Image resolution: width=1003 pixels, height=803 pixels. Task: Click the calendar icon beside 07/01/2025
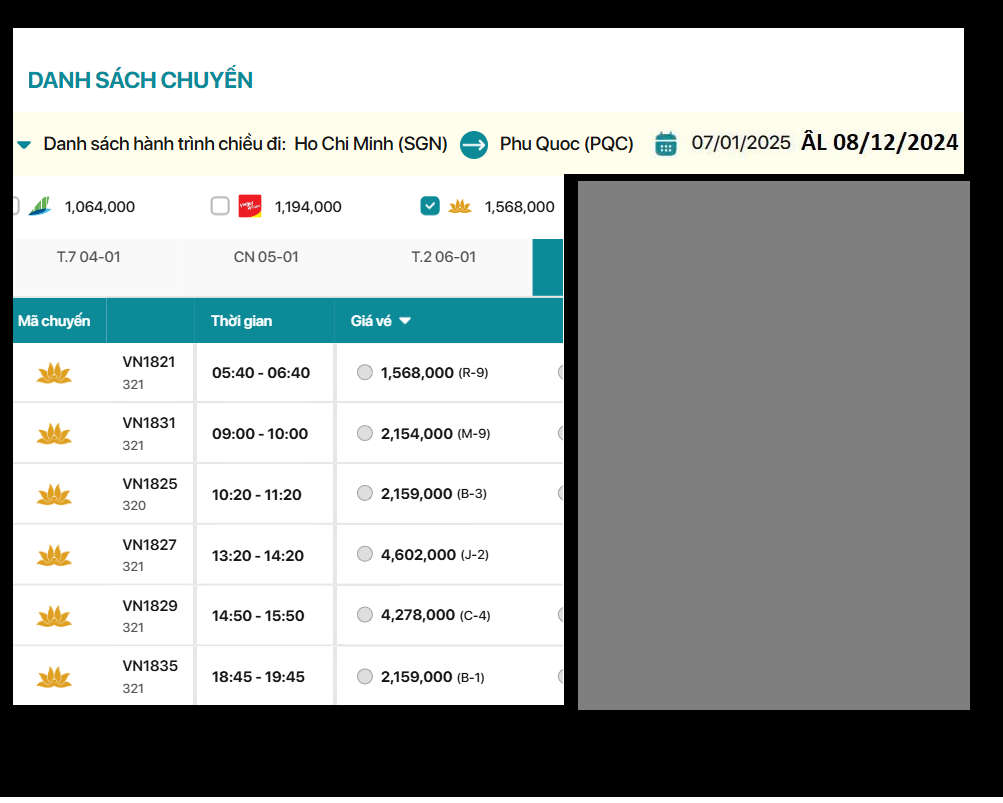click(665, 144)
